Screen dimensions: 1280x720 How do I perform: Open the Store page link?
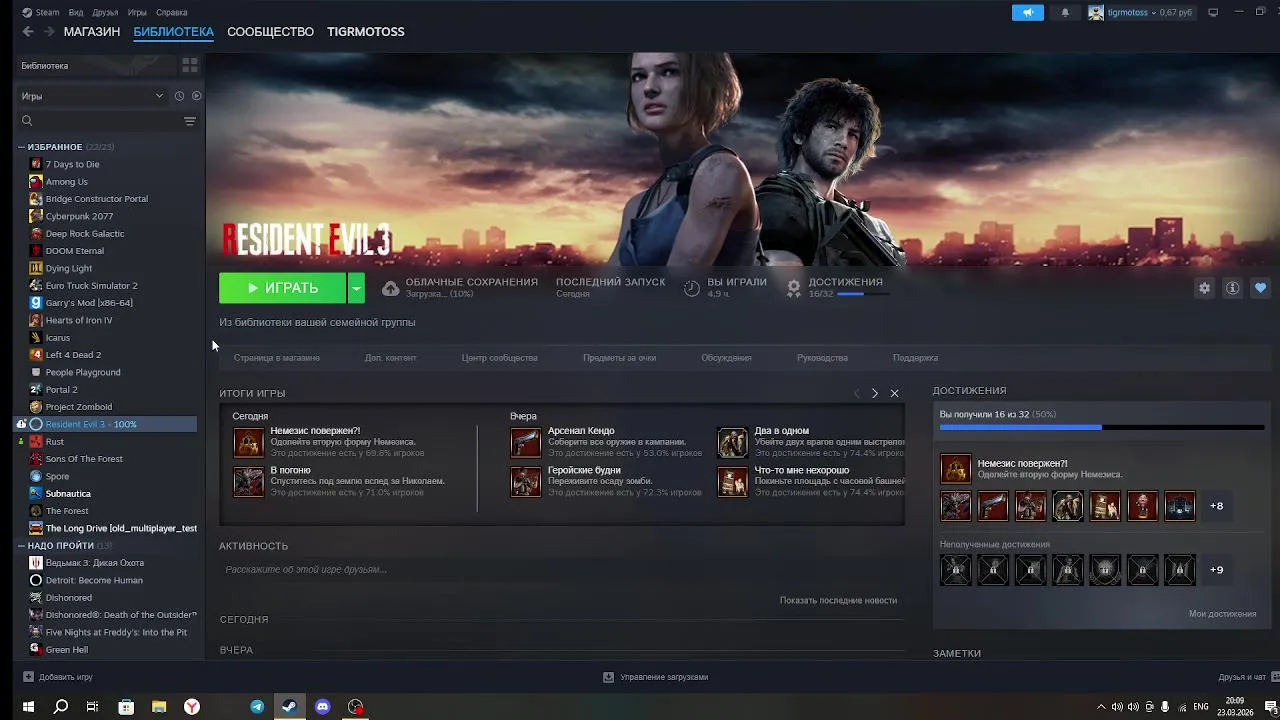click(277, 358)
